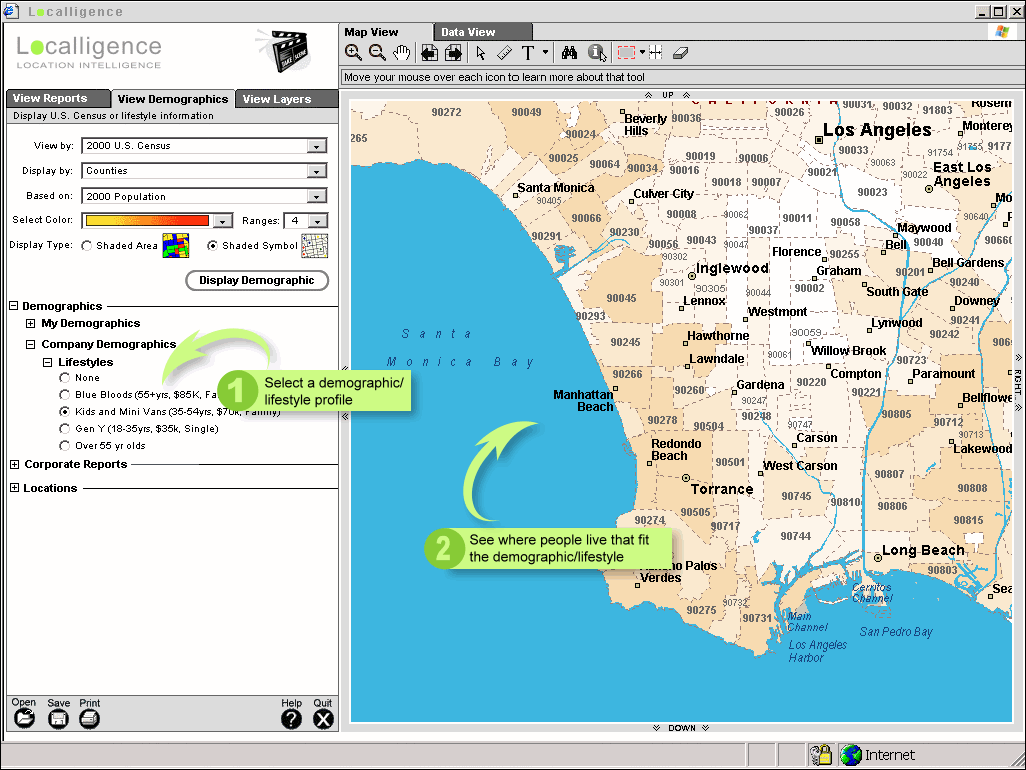Activate the Pan hand tool
The height and width of the screenshot is (770, 1026).
point(402,53)
